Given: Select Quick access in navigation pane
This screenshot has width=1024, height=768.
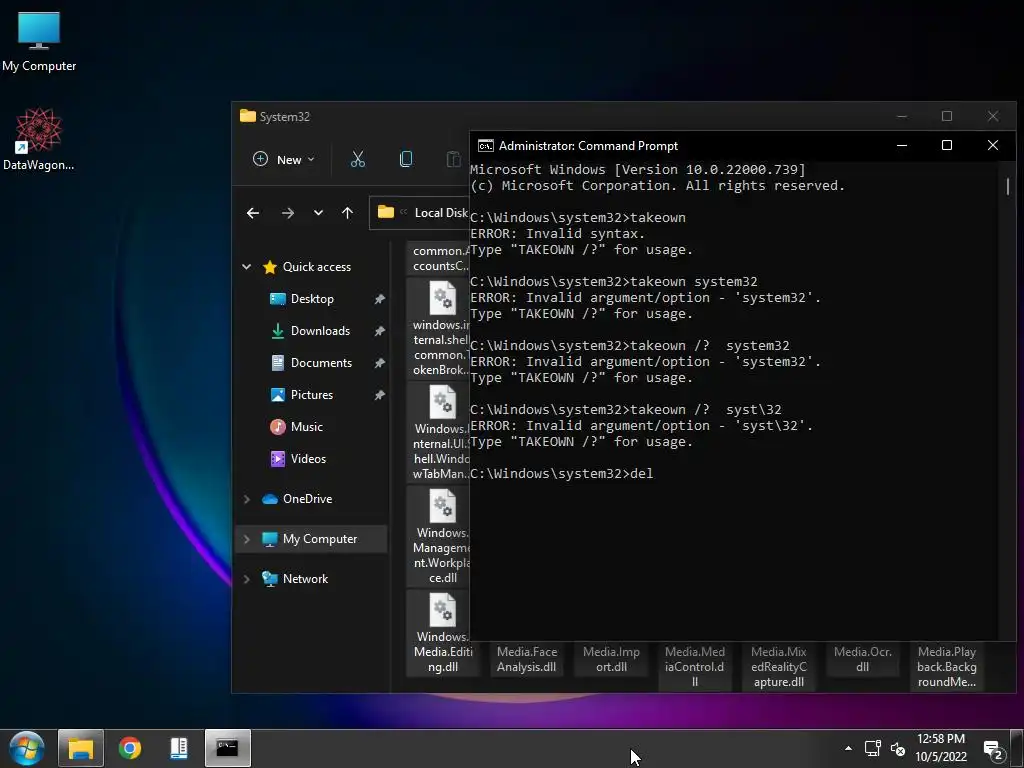Looking at the screenshot, I should 306,266.
